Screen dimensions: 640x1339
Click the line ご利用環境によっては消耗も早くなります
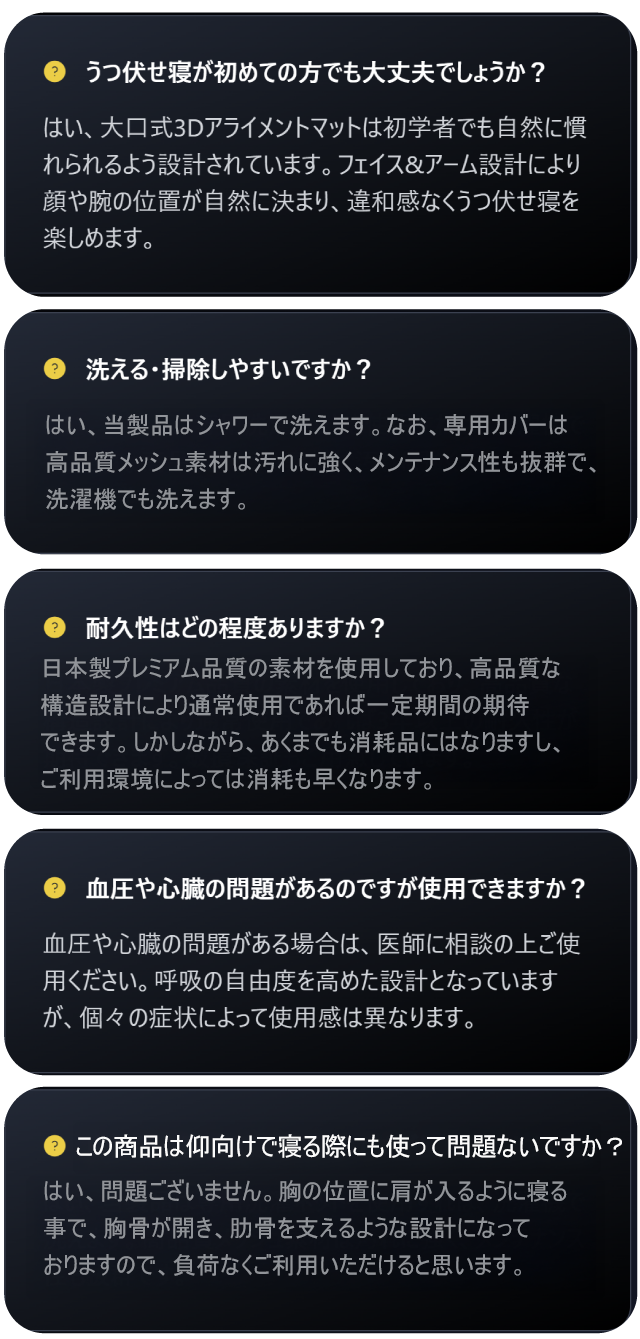[238, 780]
